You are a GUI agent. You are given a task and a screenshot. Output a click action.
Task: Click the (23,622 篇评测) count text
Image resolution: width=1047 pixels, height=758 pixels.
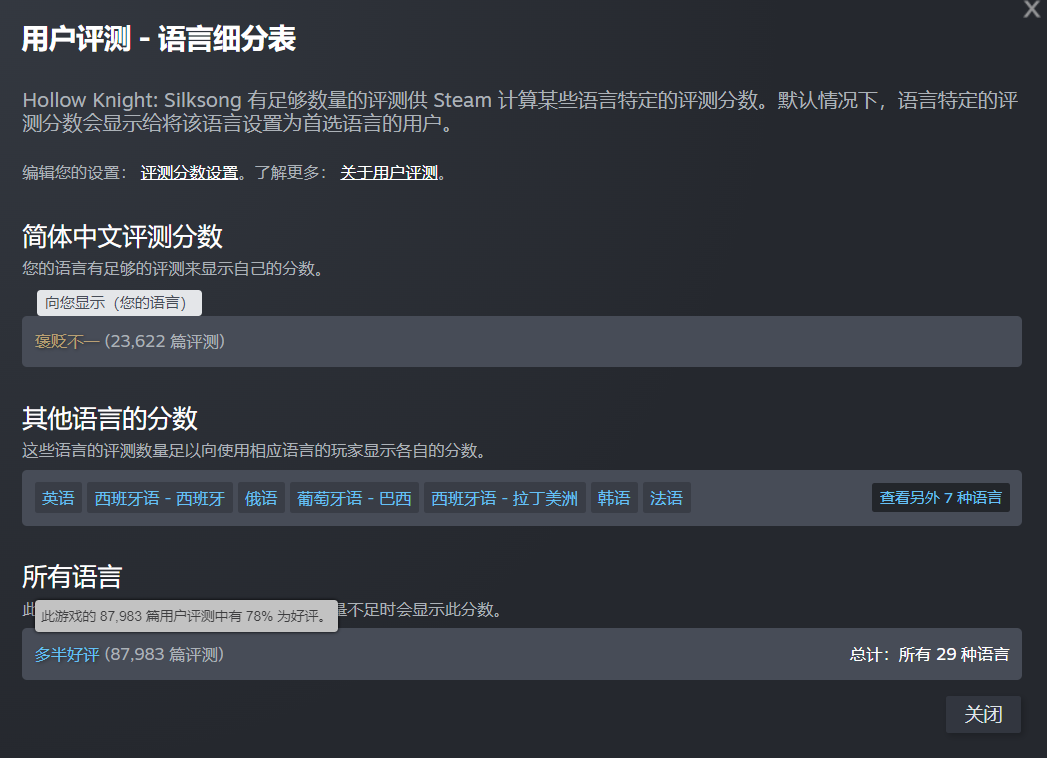(x=165, y=342)
